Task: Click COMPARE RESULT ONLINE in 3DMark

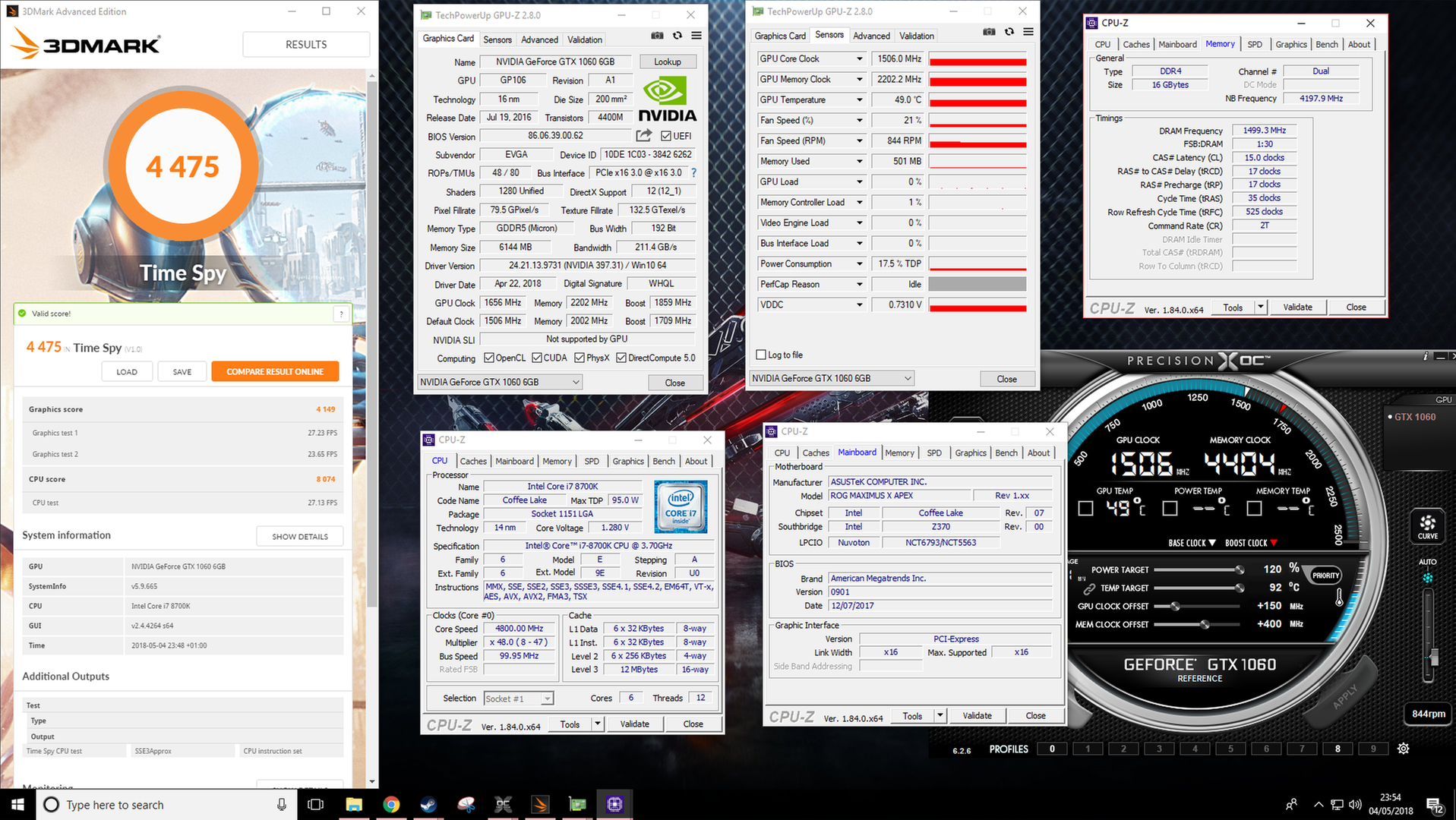Action: 275,371
